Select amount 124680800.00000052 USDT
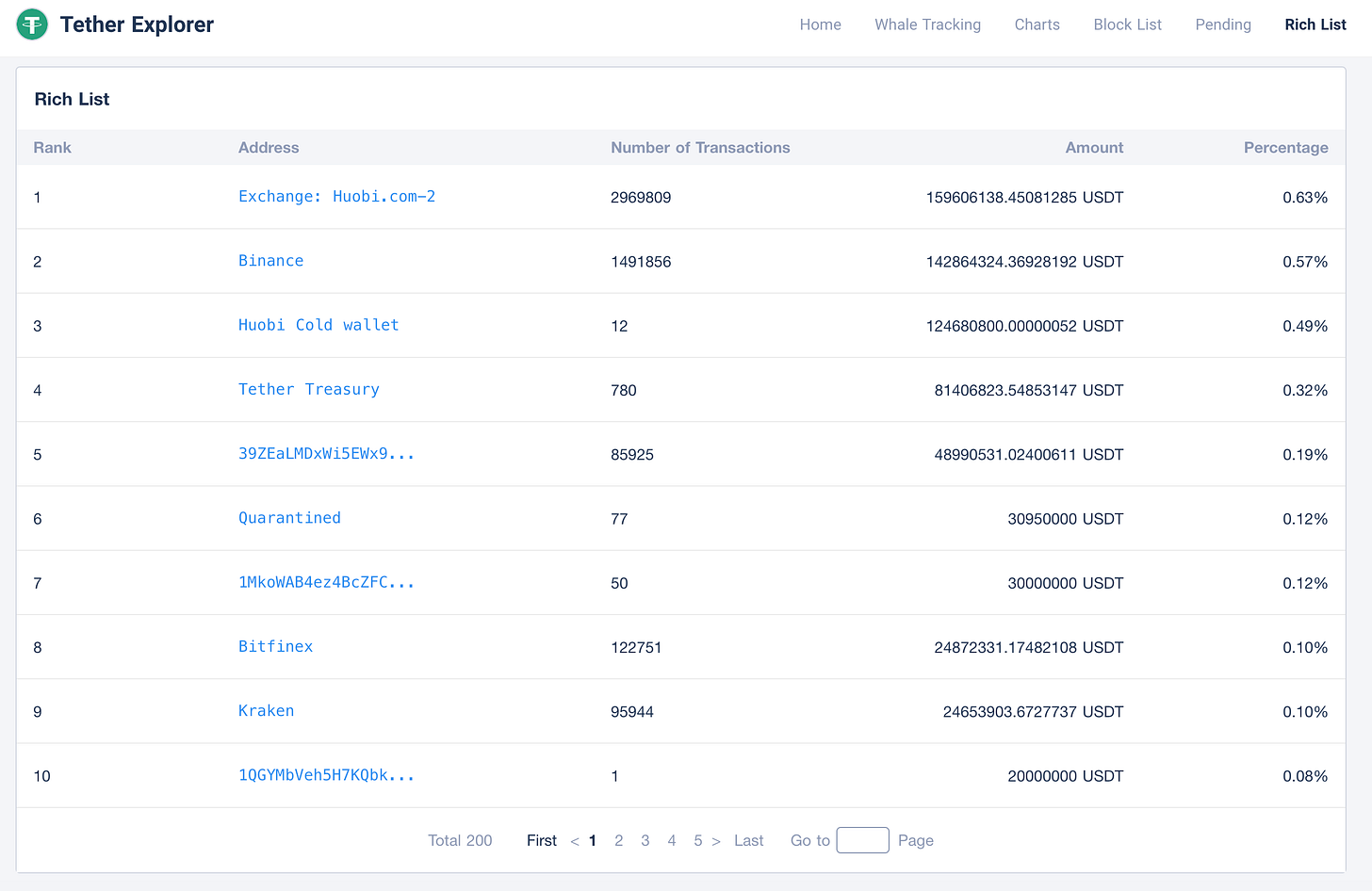1372x891 pixels. point(1024,326)
